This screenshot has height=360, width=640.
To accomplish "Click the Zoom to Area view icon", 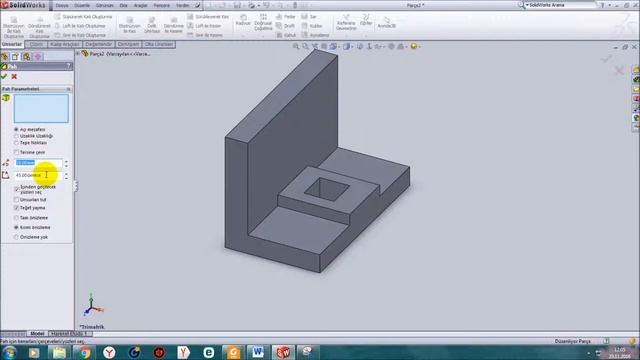I will tap(305, 47).
